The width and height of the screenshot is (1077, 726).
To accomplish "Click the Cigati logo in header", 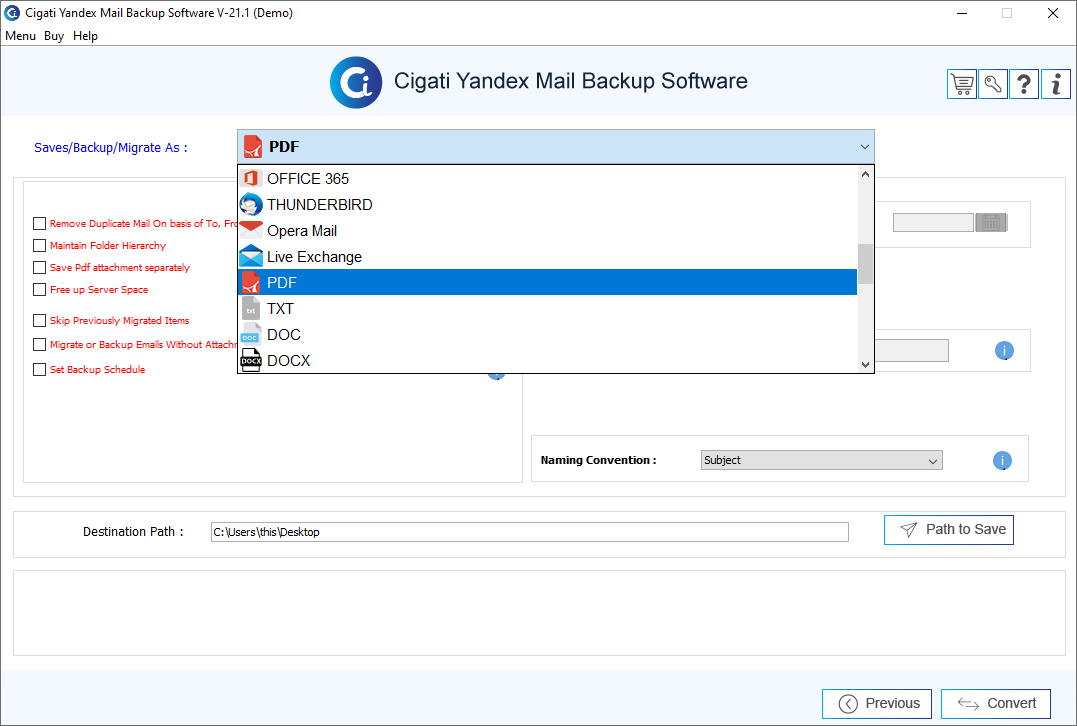I will (356, 82).
